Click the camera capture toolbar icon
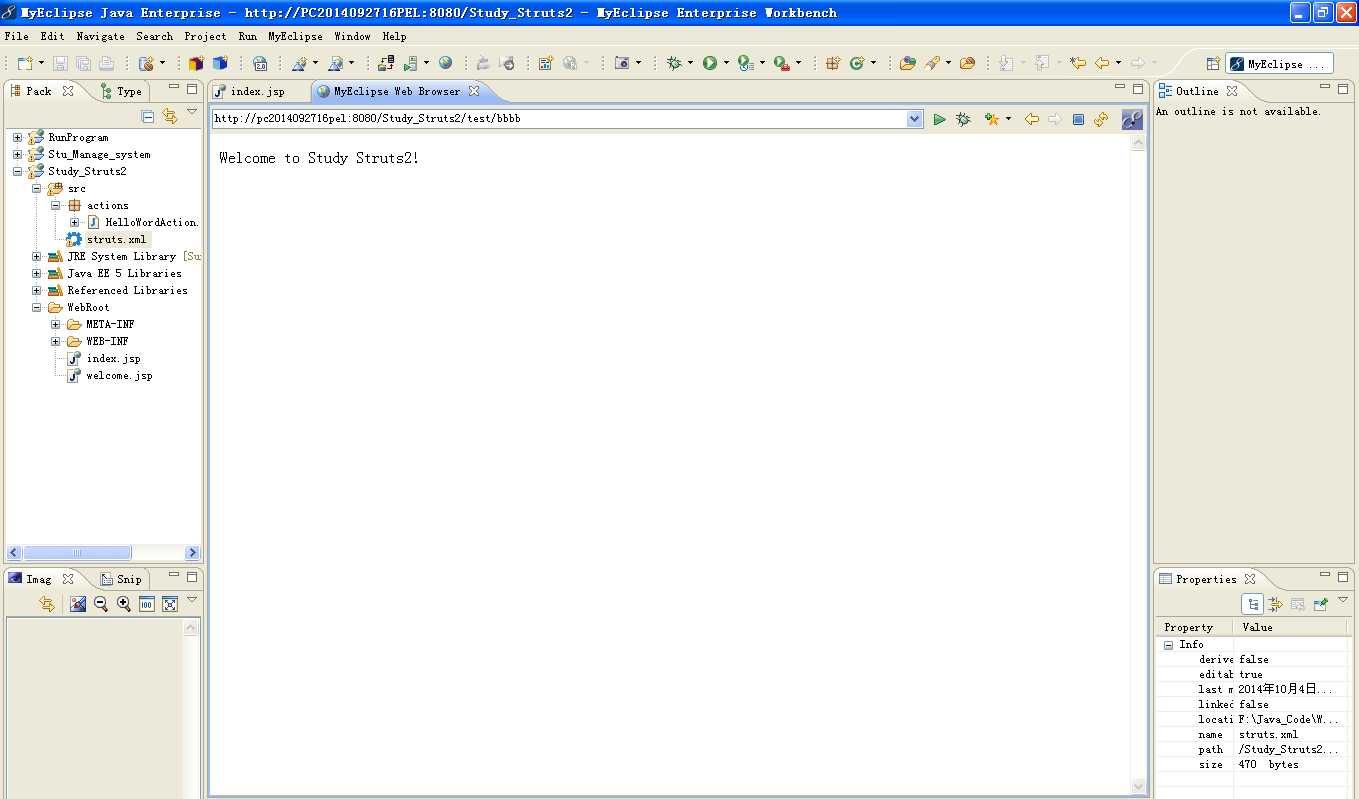 (x=622, y=63)
